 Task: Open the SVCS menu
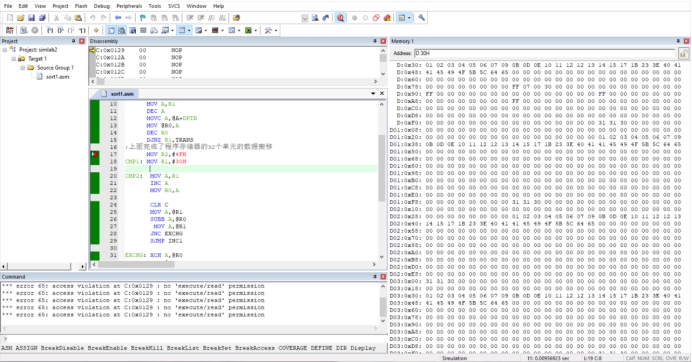point(174,6)
